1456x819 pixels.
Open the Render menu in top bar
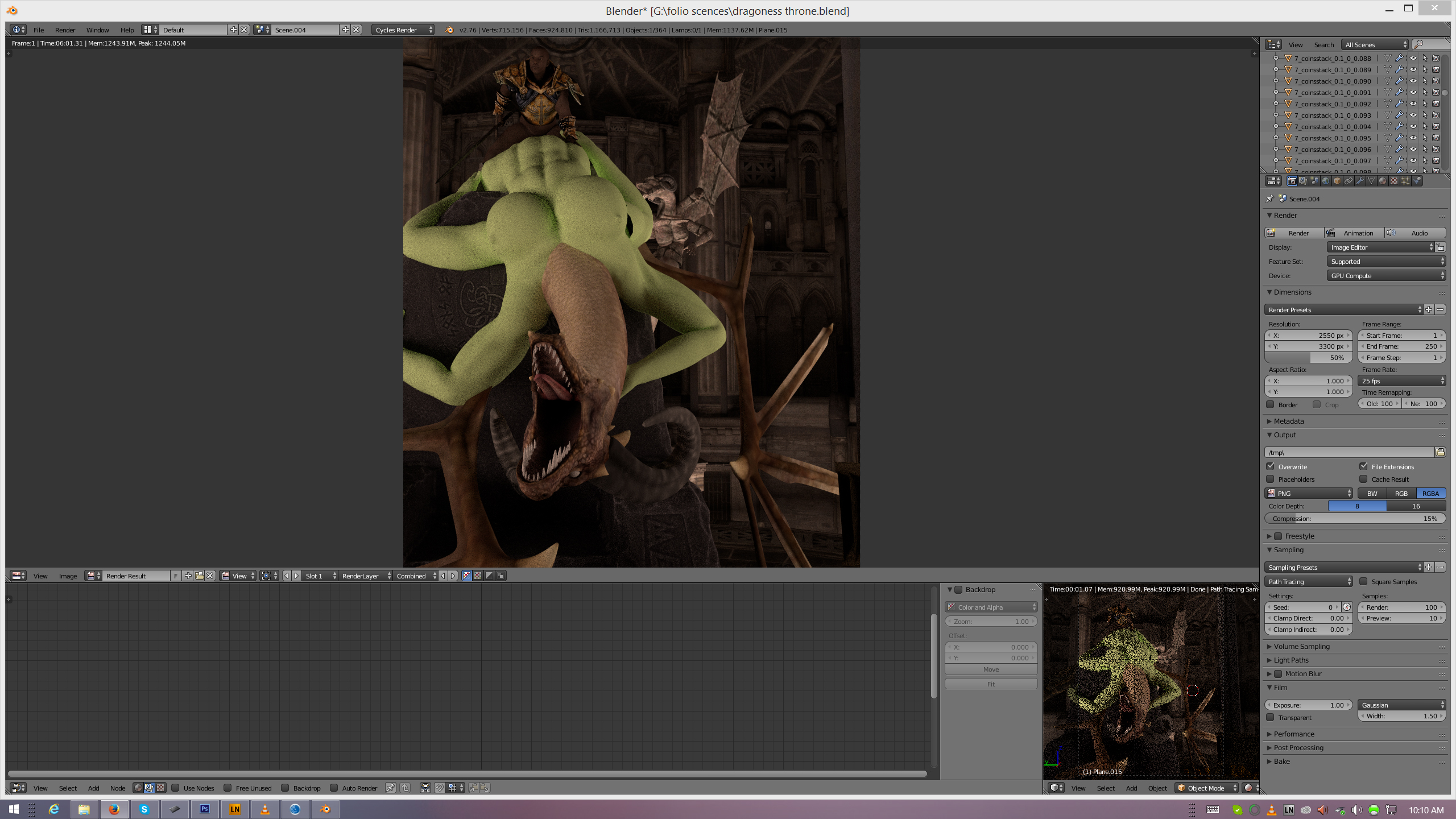click(65, 30)
